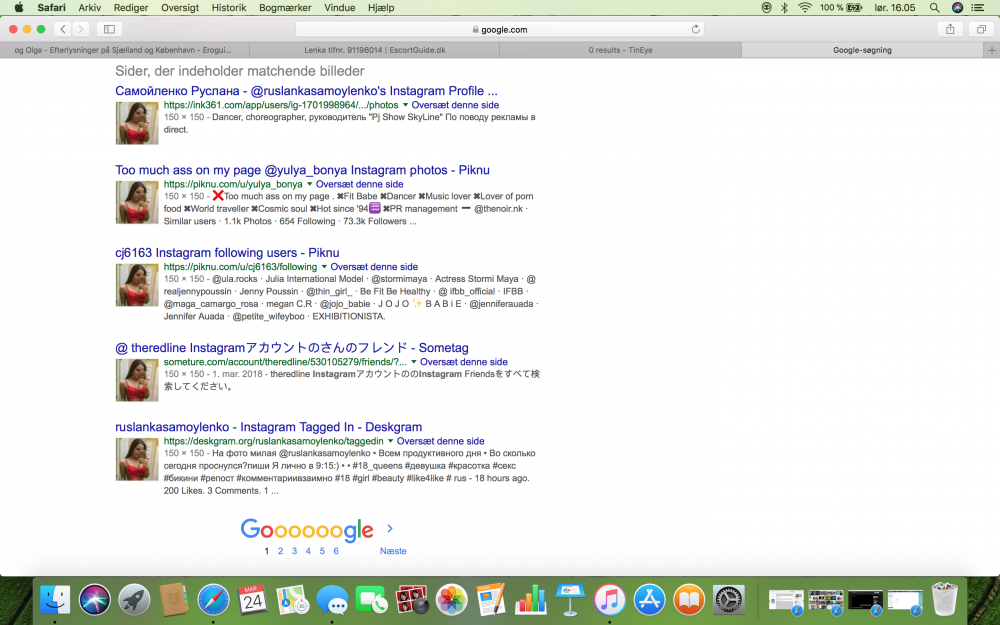Click the next-page chevron beside Google logo

pyautogui.click(x=390, y=529)
